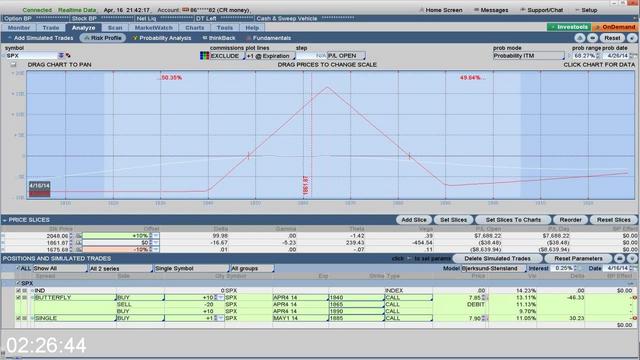Viewport: 640px width, 360px height.
Task: Click the Delete Simulated Trades button
Action: point(497,258)
